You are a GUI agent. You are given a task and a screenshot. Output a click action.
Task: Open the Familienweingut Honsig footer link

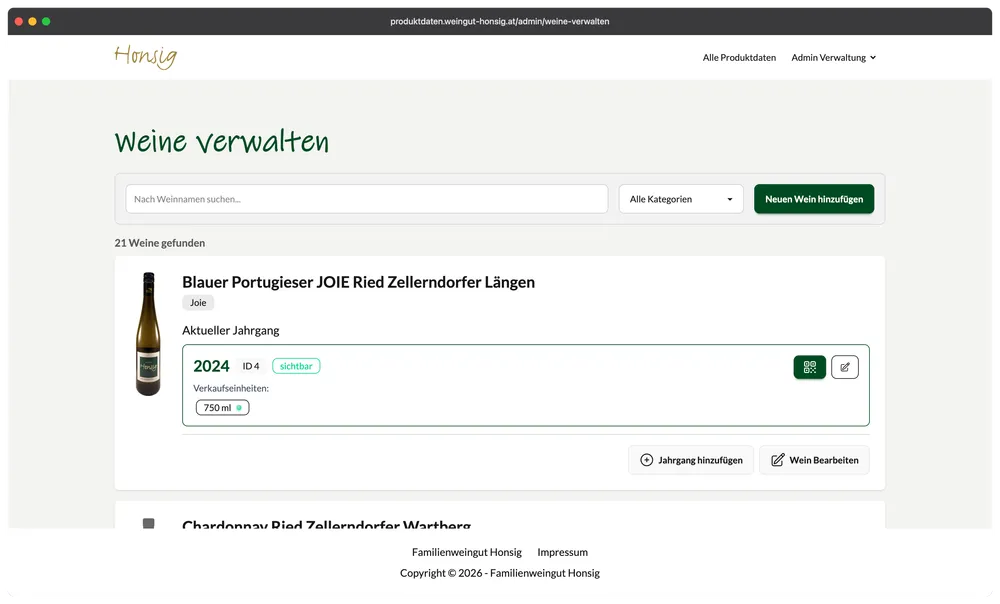click(467, 552)
